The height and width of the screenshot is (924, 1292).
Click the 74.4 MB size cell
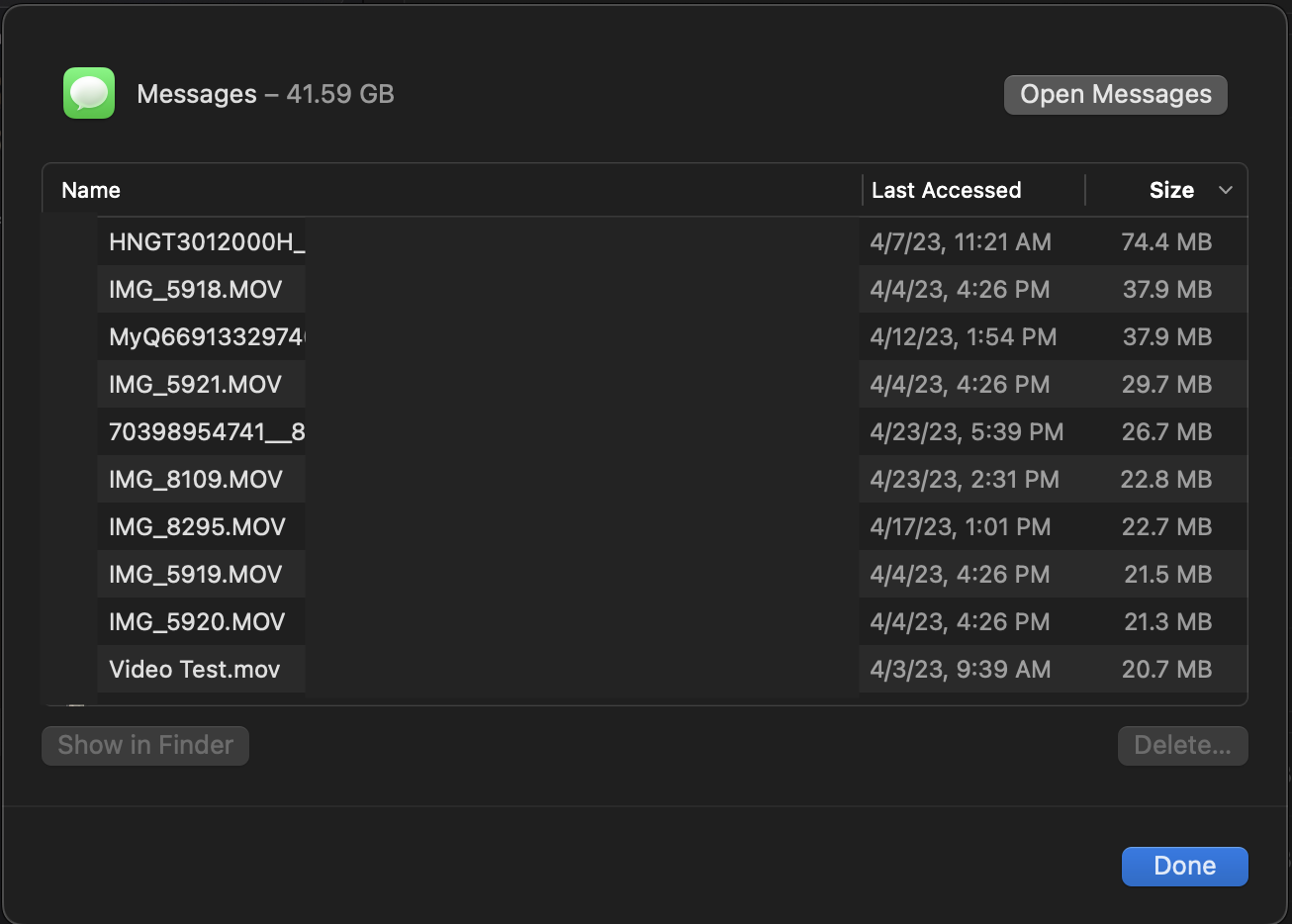(x=1166, y=242)
